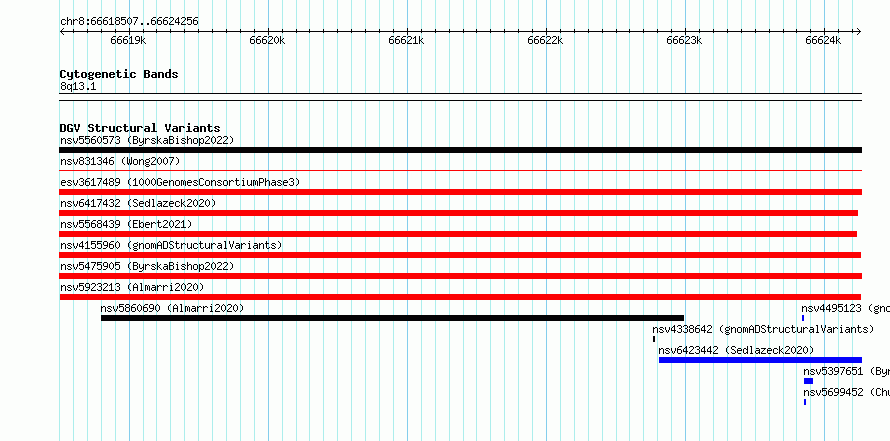Screen dimensions: 890x441
Task: Click the Cytogenetic Bands track title
Action: (x=119, y=74)
